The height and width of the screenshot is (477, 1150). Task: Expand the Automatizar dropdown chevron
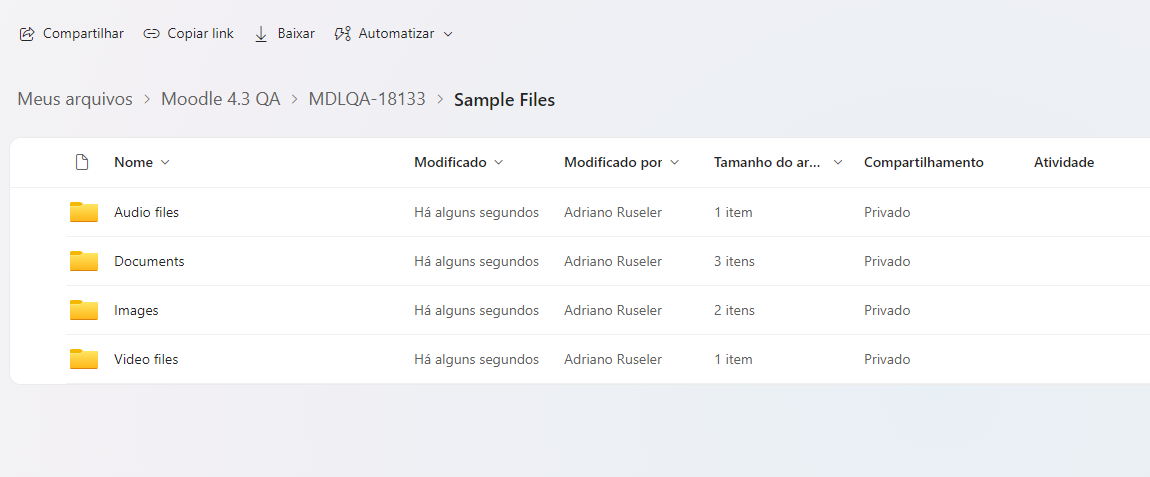tap(449, 34)
